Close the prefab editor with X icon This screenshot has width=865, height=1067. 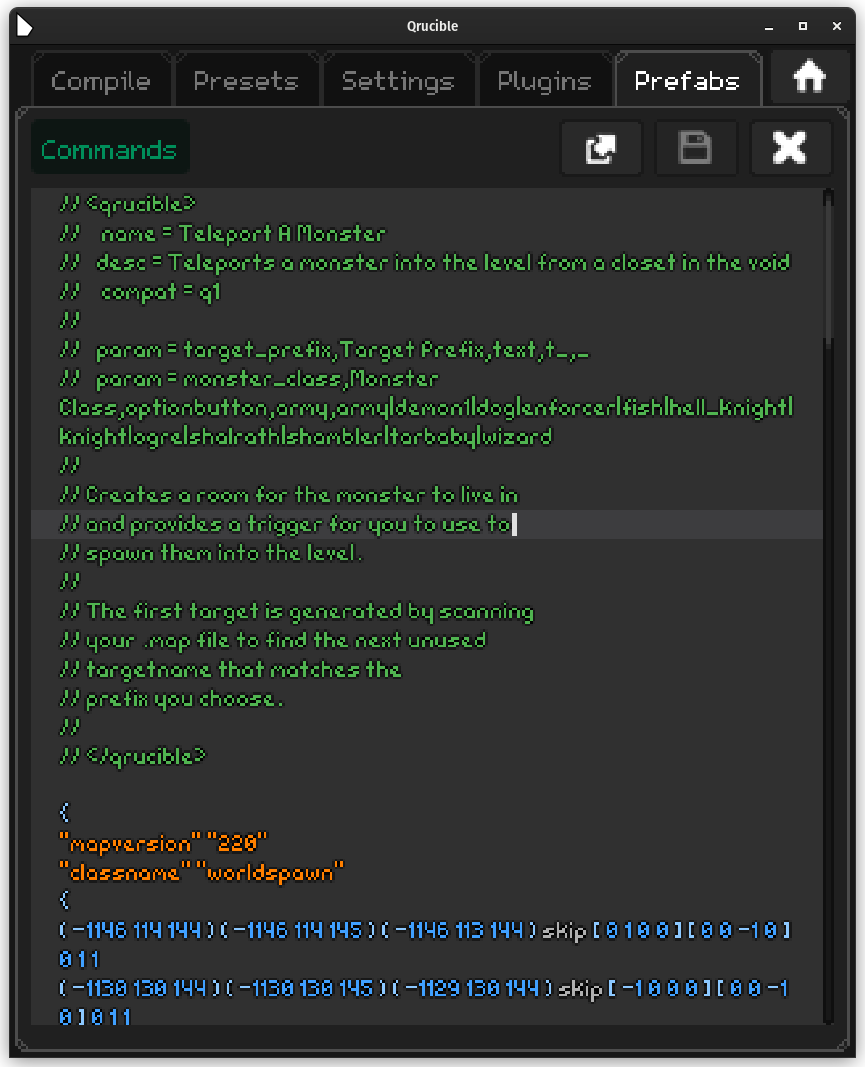pos(790,149)
